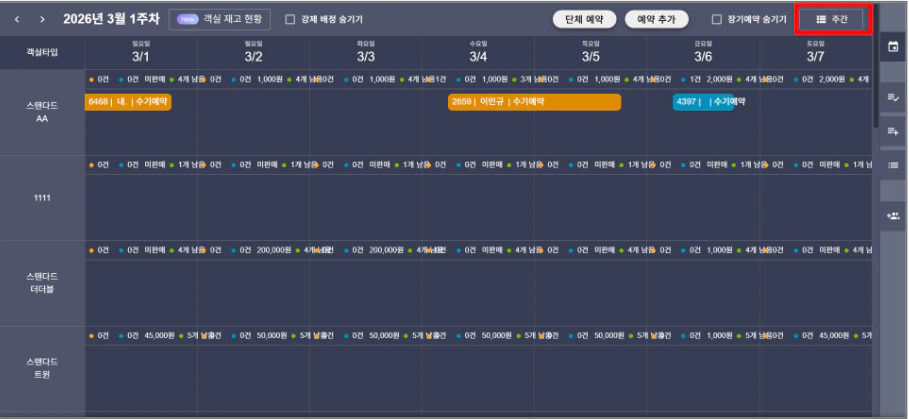Click 1,000원 price in 스탠다드 더더블 3/6
The height and width of the screenshot is (419, 909).
pos(719,250)
